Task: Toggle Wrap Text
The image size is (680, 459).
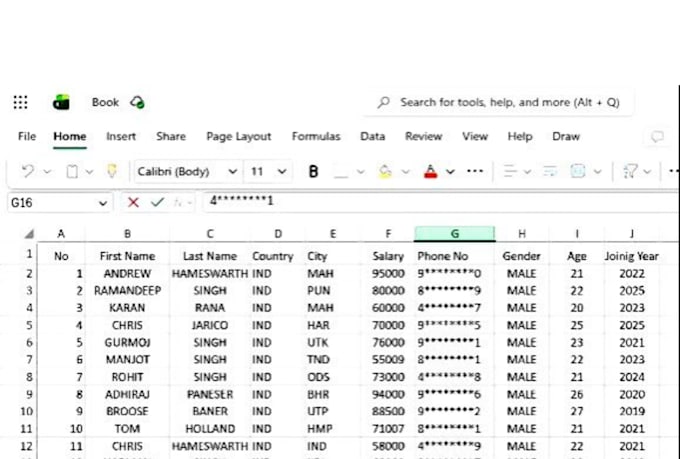Action: pyautogui.click(x=550, y=171)
